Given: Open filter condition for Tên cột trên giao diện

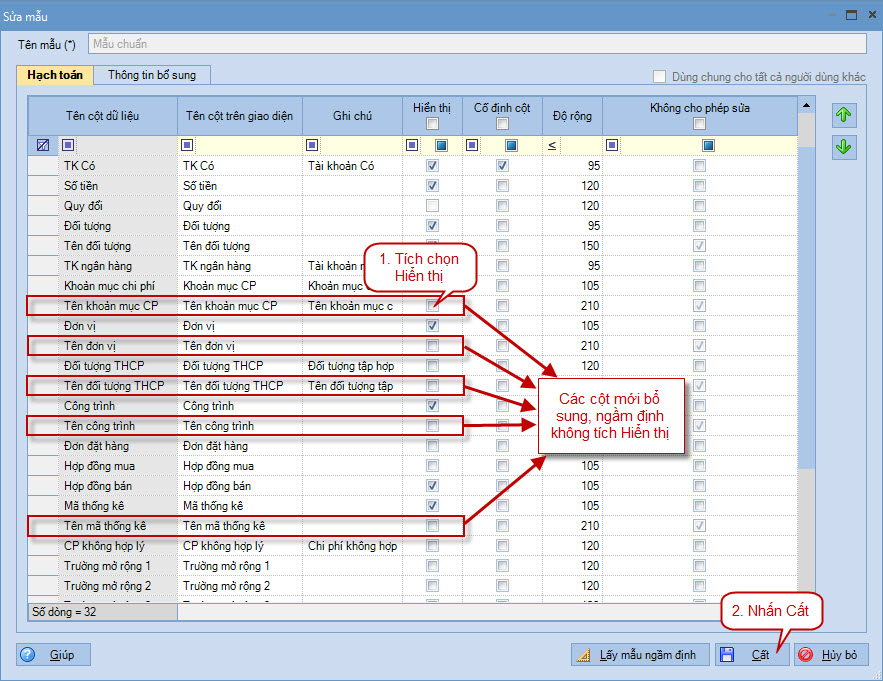Looking at the screenshot, I should point(187,145).
